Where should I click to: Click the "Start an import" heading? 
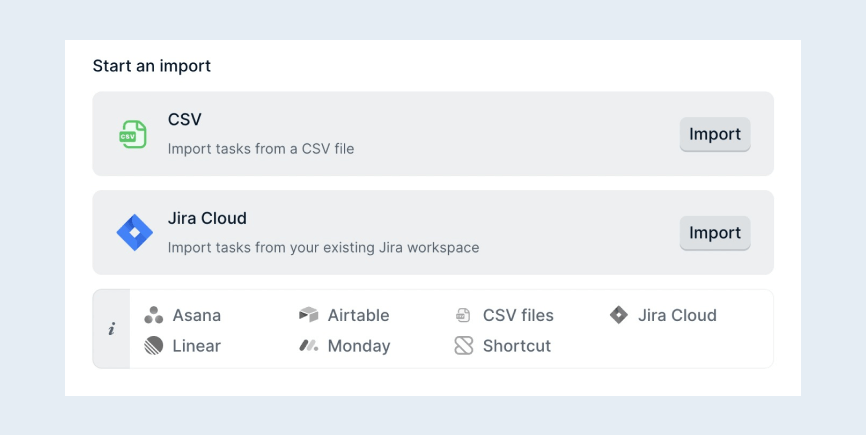coord(152,66)
